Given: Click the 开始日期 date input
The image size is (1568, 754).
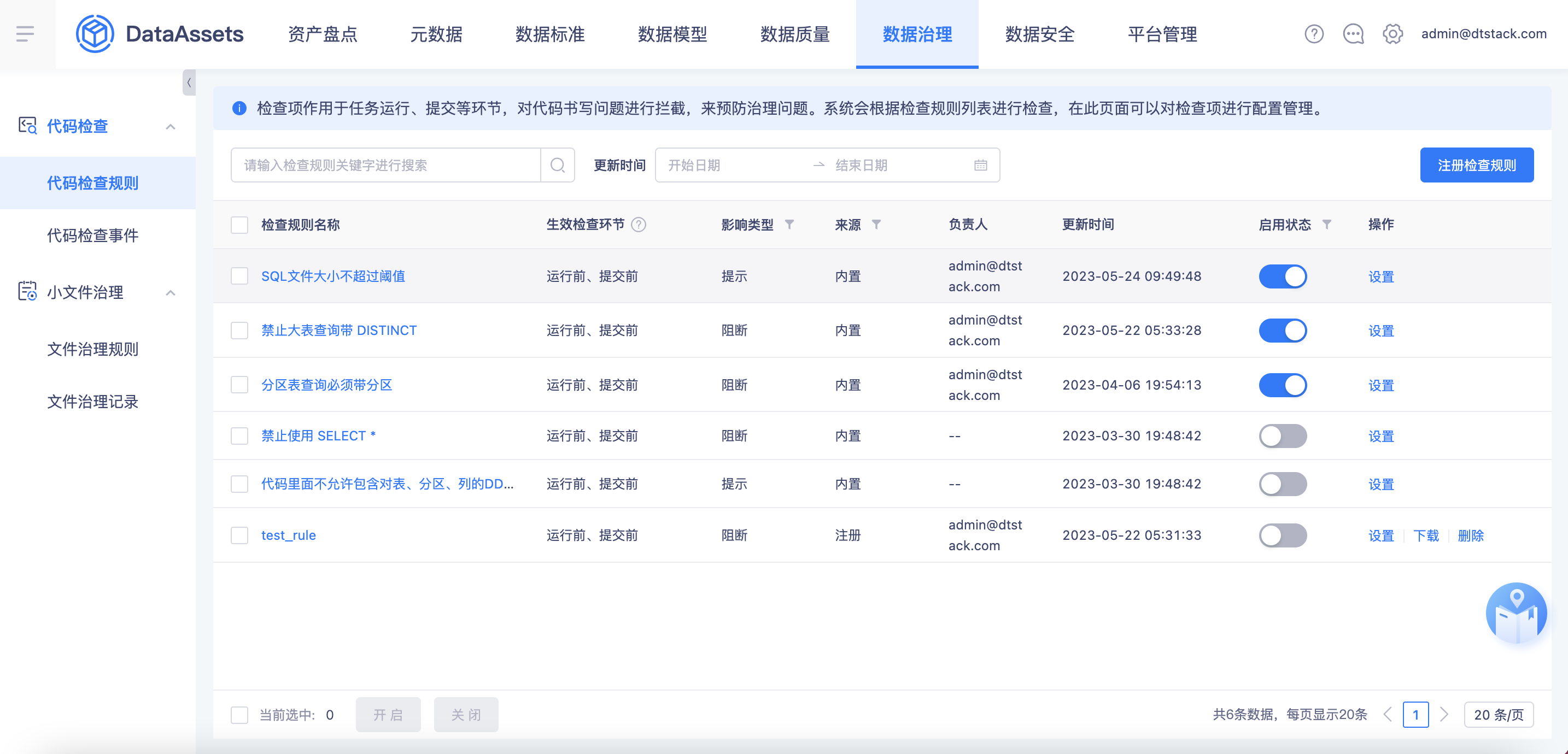Looking at the screenshot, I should [734, 165].
